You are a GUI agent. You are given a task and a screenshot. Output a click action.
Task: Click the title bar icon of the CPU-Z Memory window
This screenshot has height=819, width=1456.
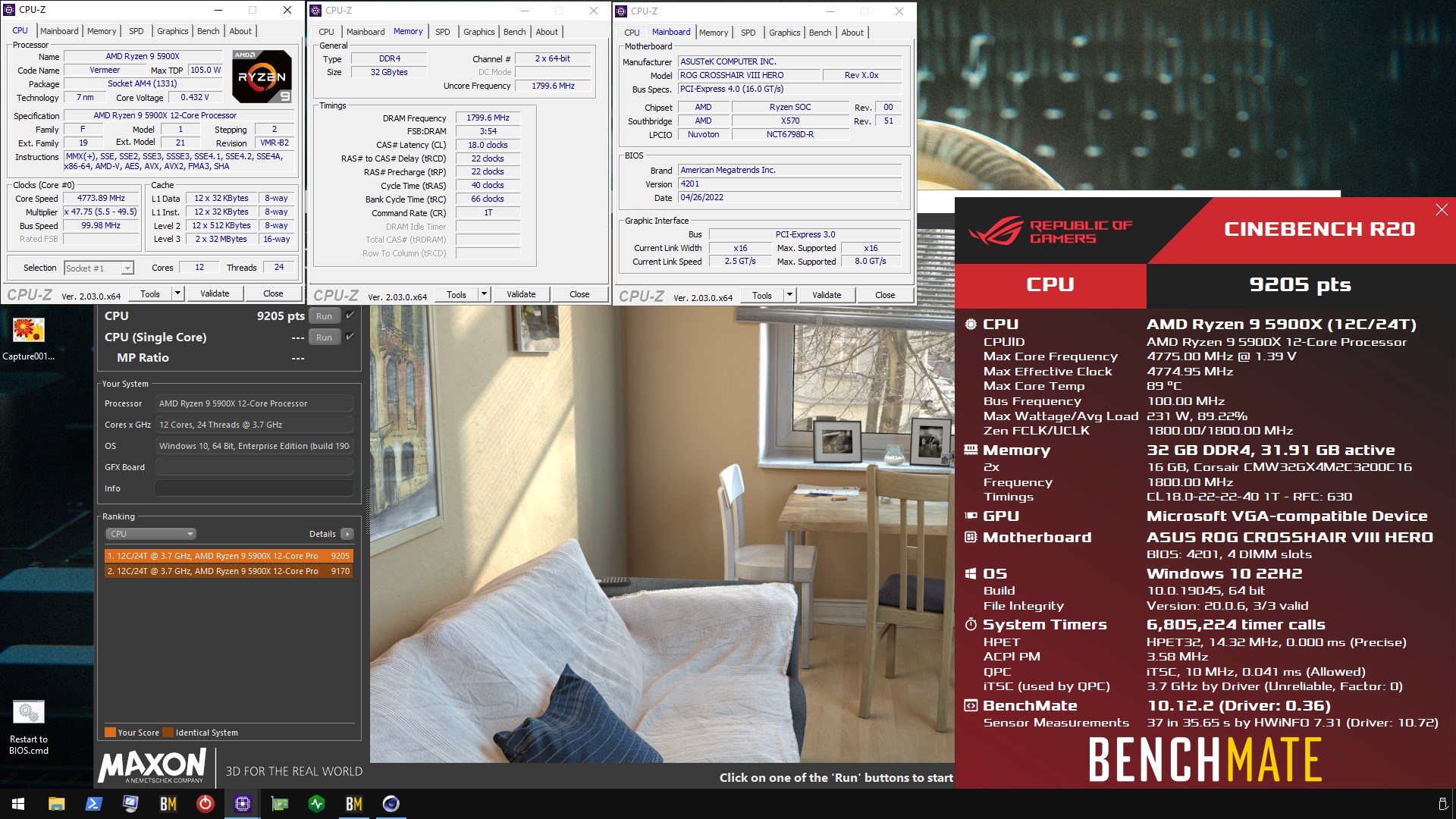pyautogui.click(x=316, y=11)
